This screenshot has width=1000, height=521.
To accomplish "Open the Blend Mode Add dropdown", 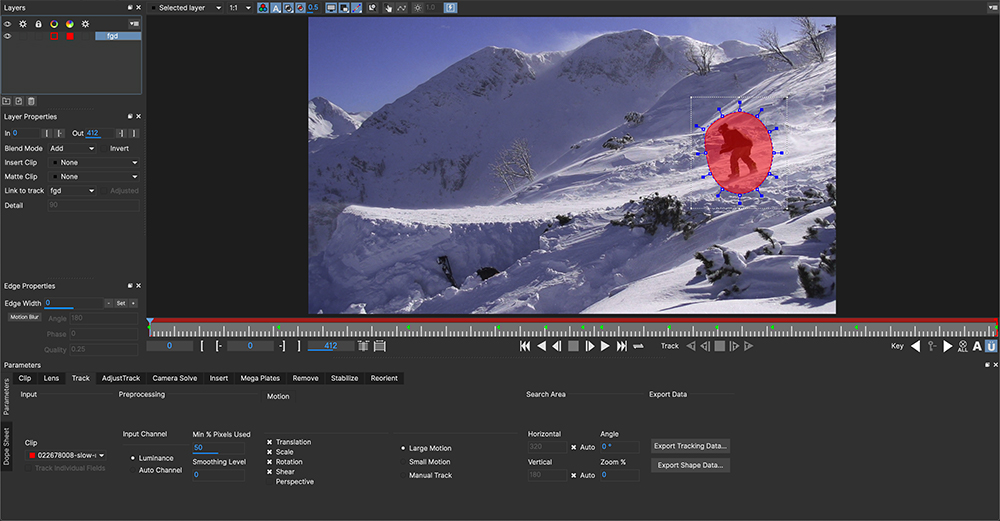I will 72,148.
